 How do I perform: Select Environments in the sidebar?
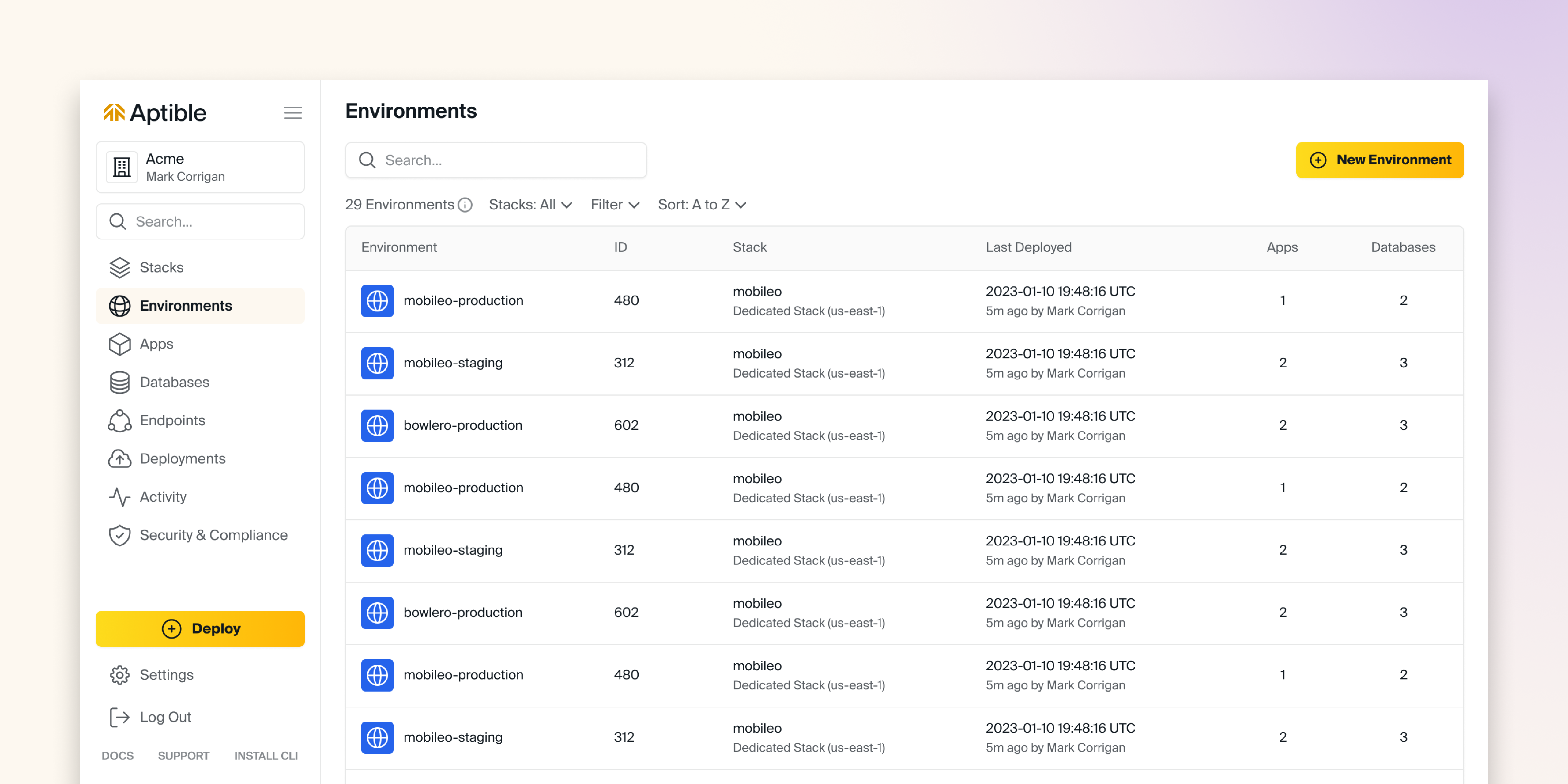tap(186, 306)
